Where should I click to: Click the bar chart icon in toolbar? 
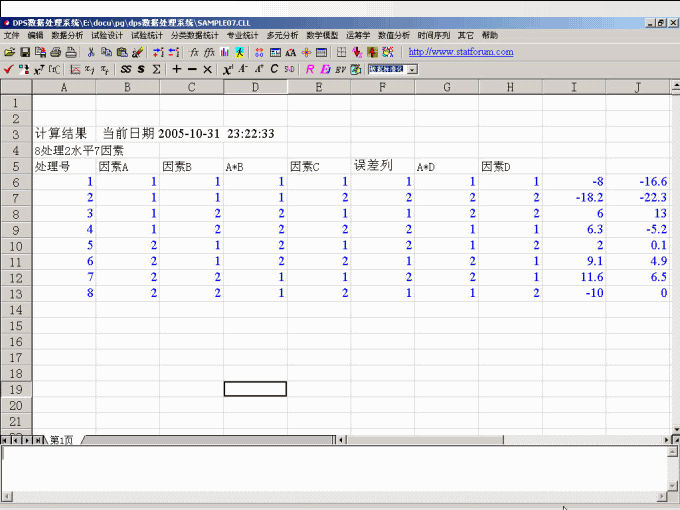(225, 52)
